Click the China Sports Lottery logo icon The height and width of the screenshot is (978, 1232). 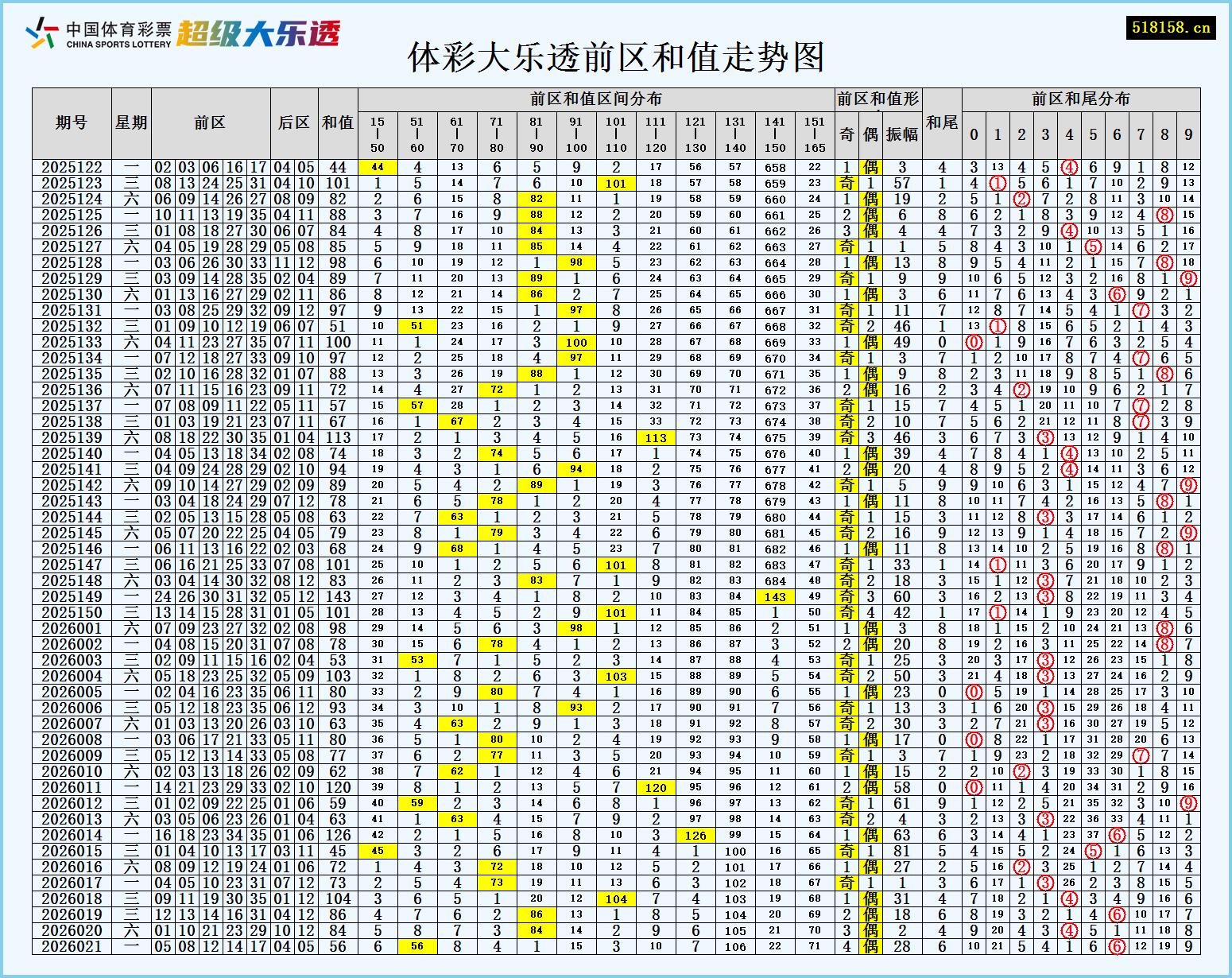[x=40, y=33]
